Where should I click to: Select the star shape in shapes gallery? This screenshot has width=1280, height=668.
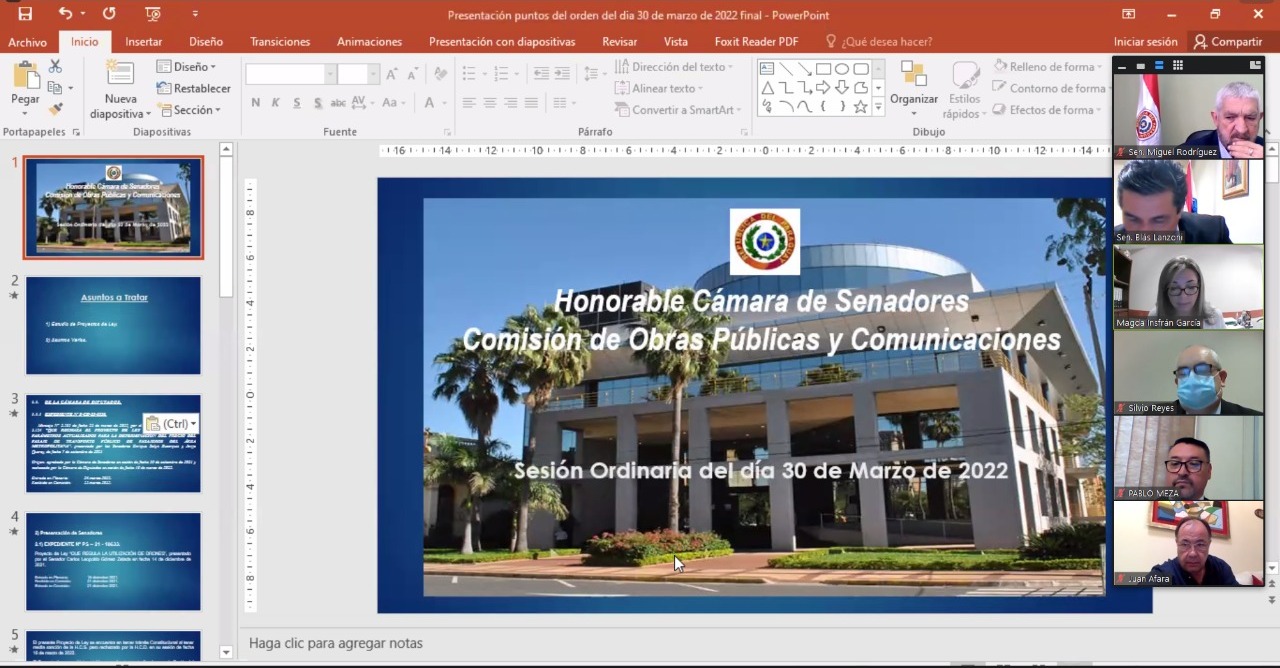click(860, 107)
